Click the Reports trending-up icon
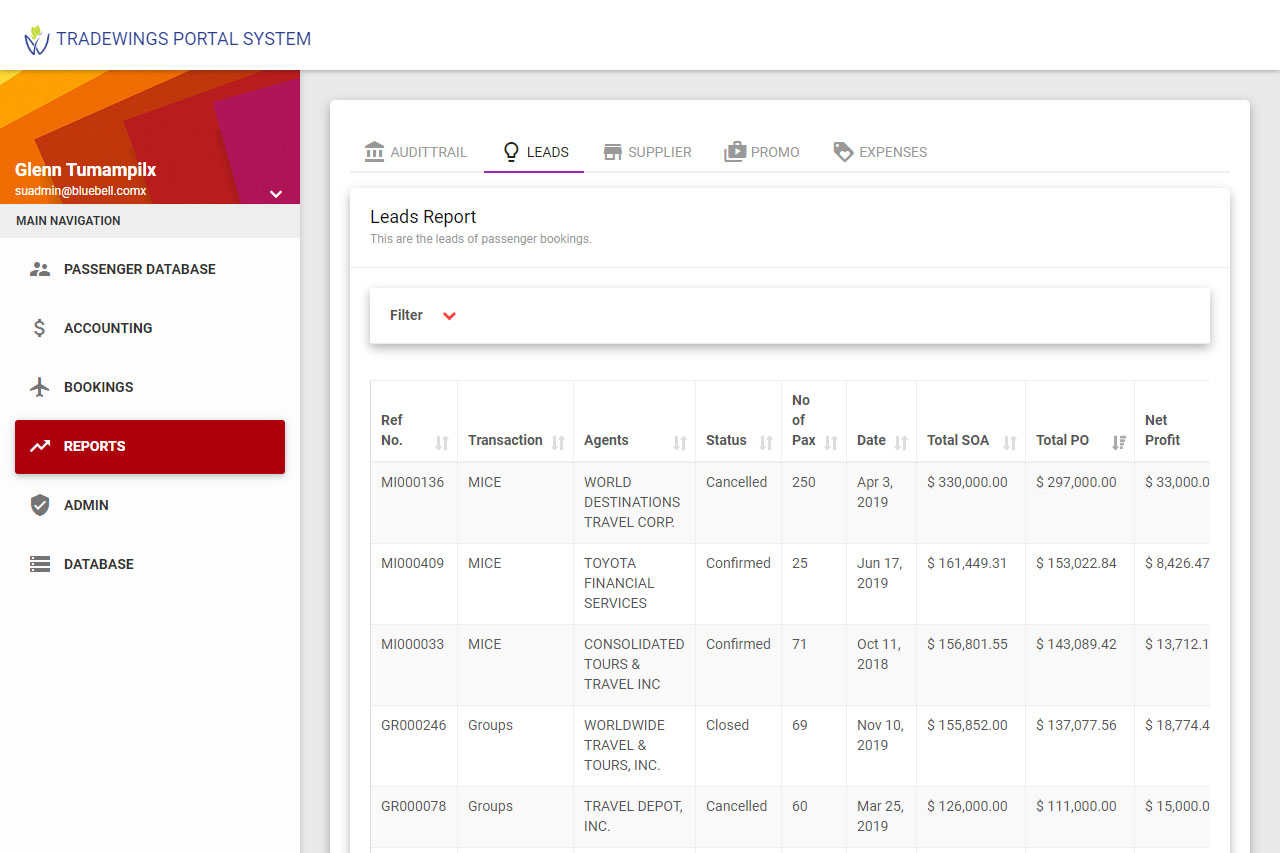1280x853 pixels. tap(40, 446)
